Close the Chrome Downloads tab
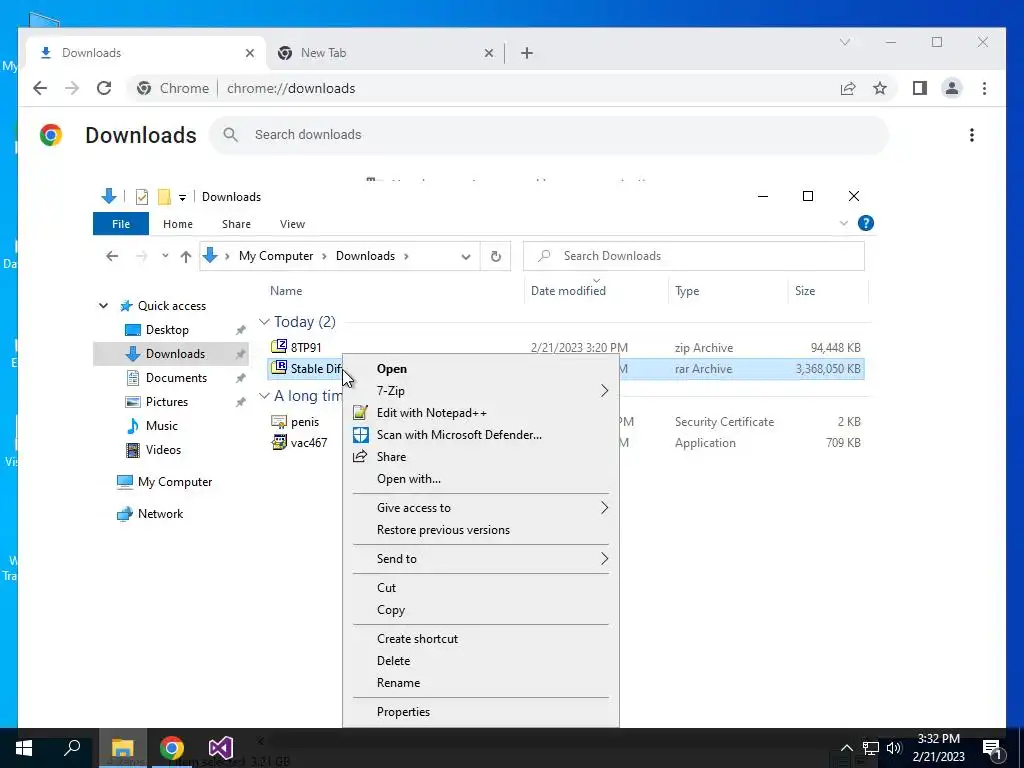1024x768 pixels. [249, 53]
